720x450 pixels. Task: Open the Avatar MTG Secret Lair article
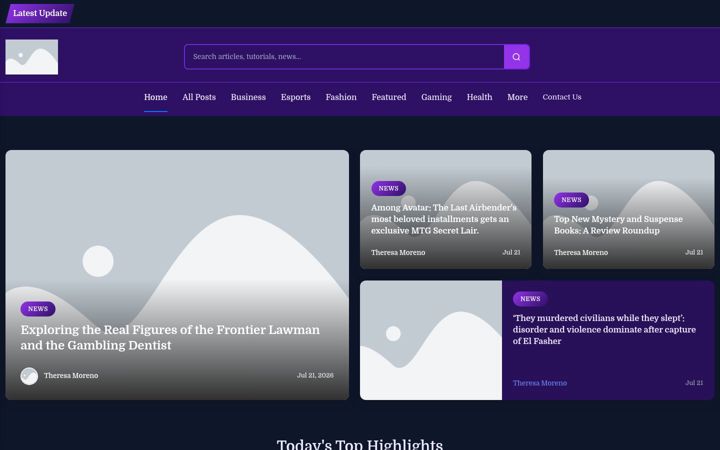pos(444,219)
